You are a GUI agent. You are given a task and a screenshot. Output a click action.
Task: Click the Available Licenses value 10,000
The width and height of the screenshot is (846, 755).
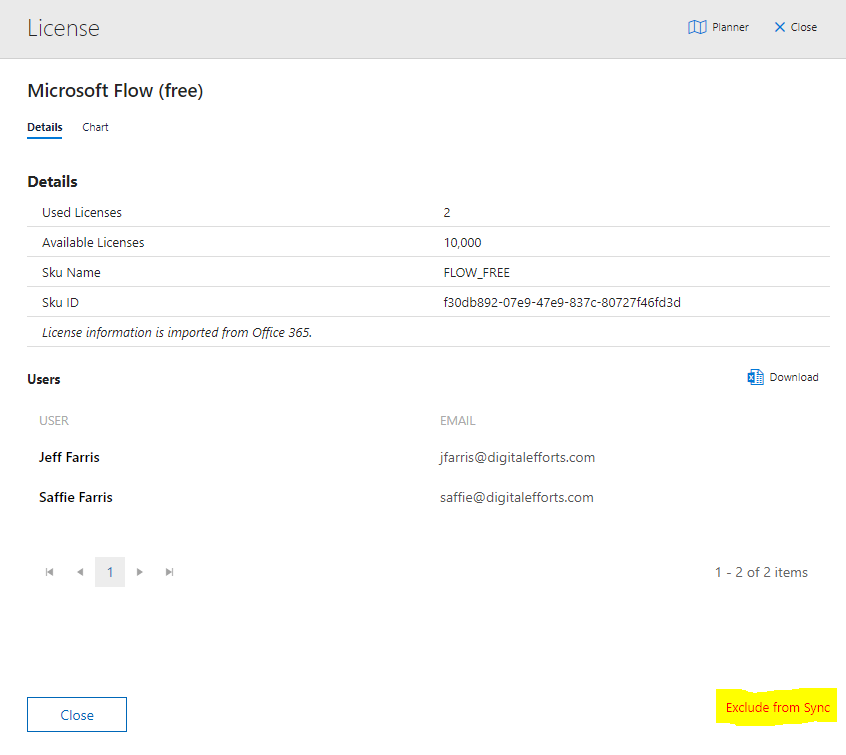(x=462, y=243)
